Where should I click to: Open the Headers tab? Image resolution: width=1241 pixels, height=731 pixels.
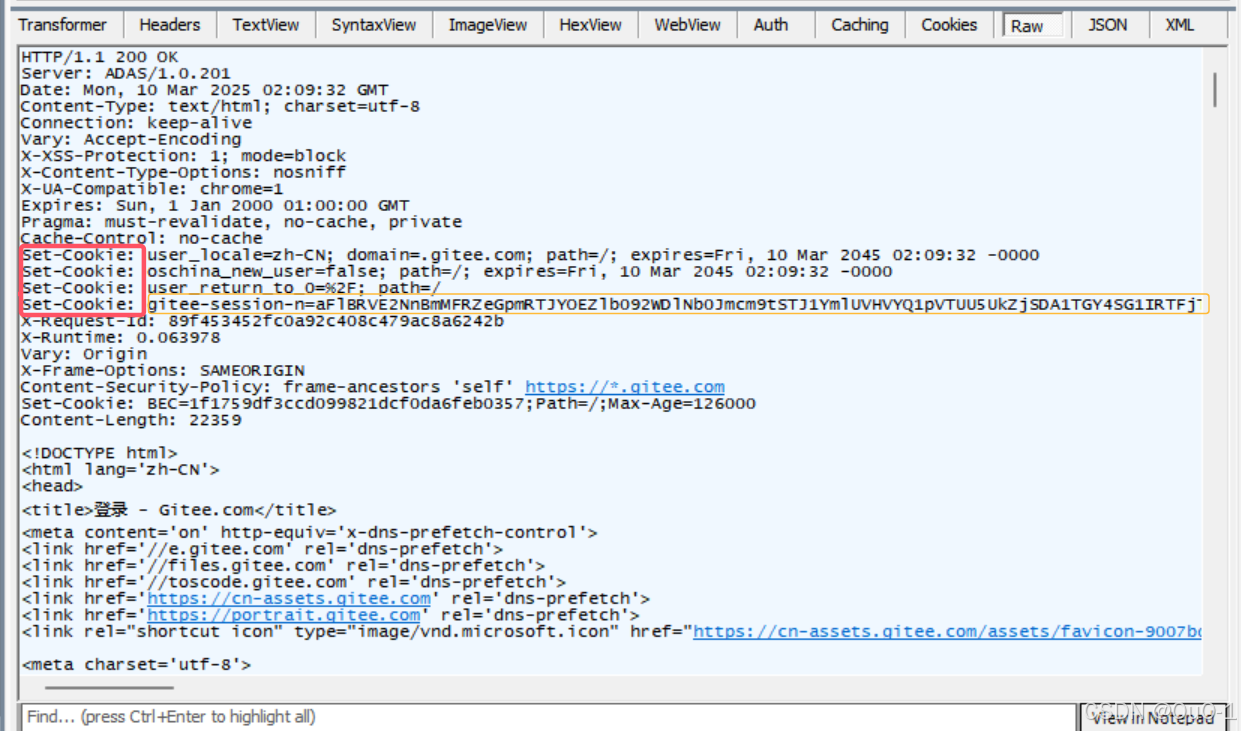point(169,25)
